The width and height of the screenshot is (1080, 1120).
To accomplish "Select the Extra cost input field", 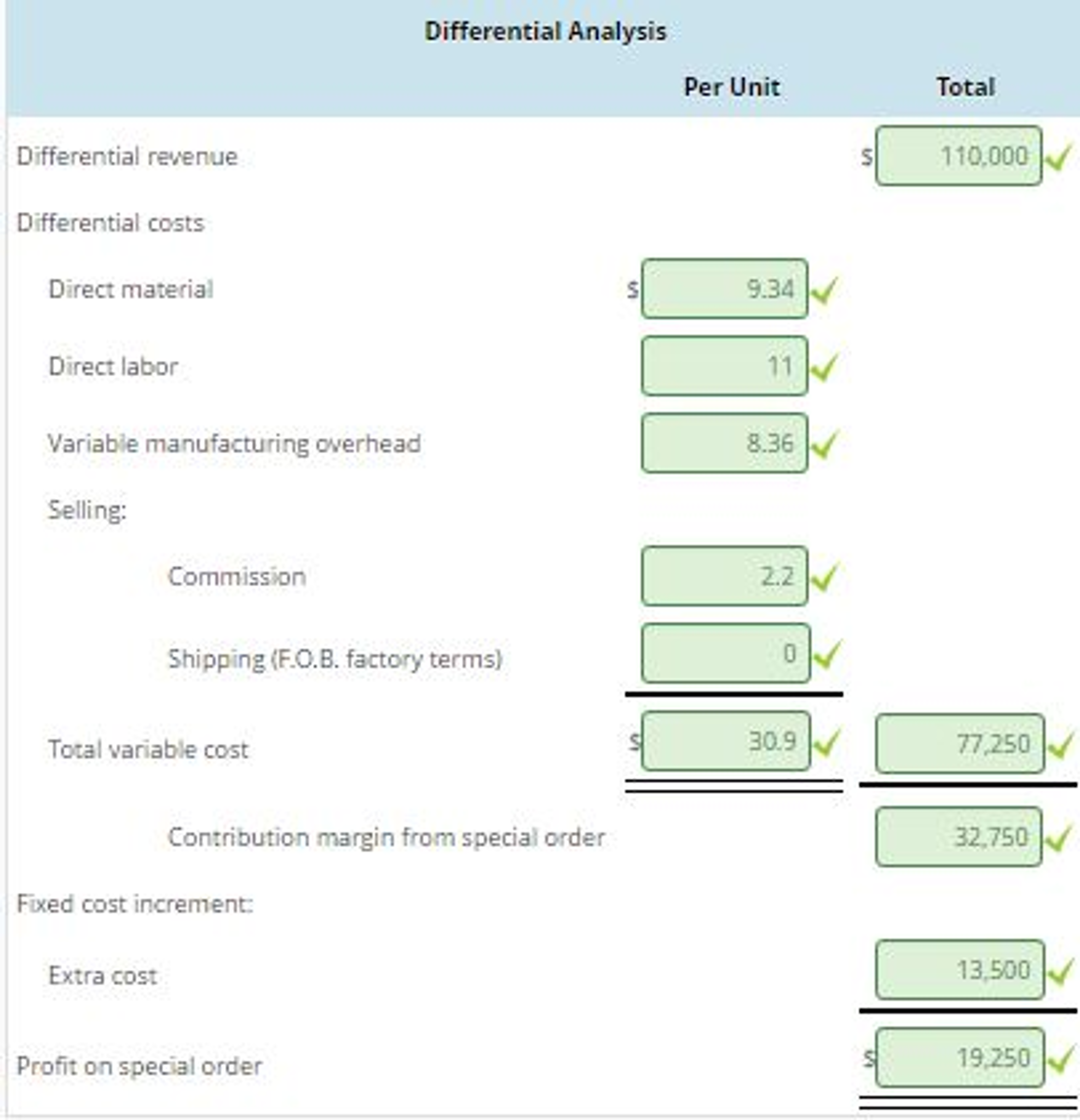I will [x=960, y=969].
